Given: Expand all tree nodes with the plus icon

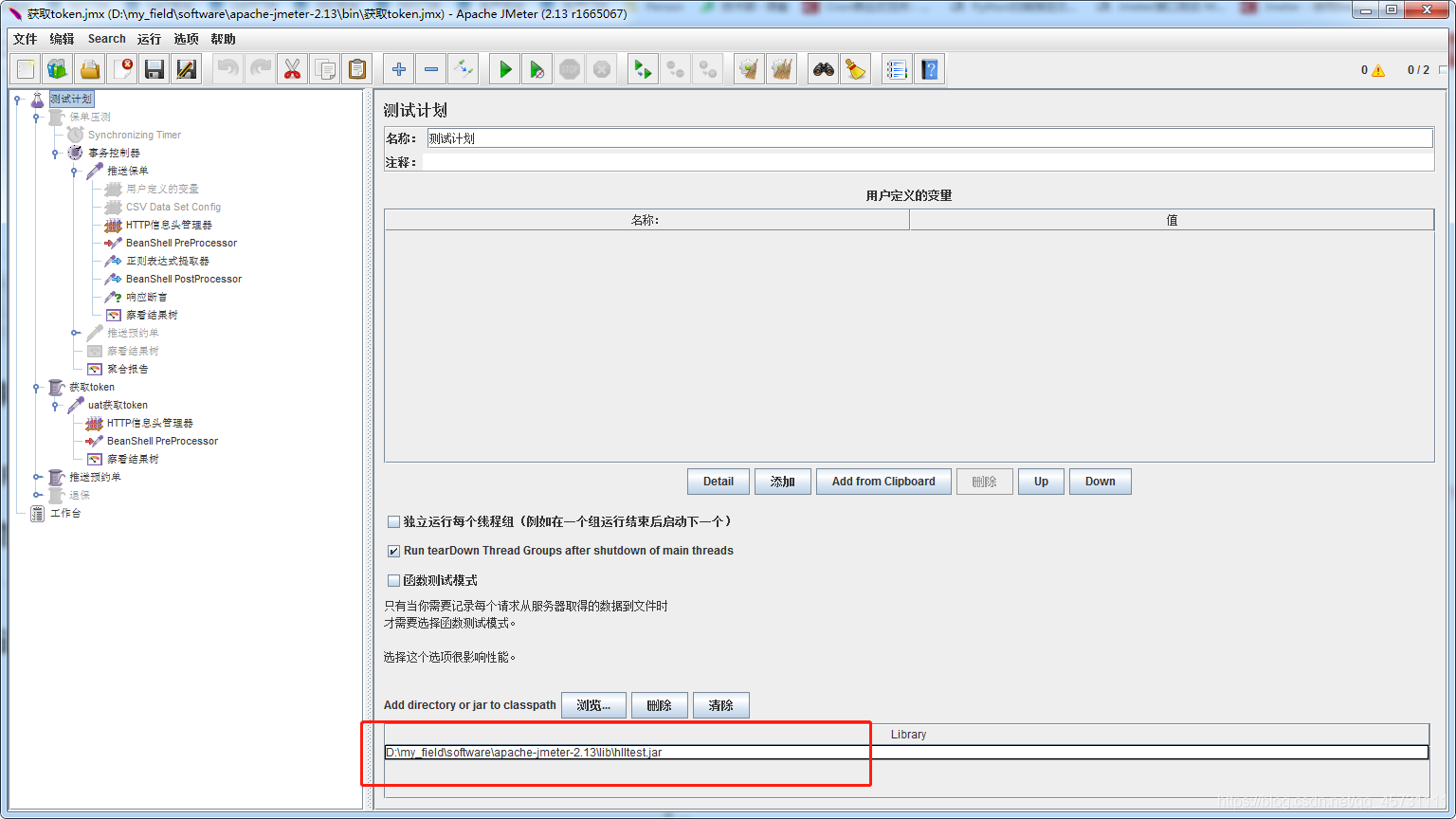Looking at the screenshot, I should [x=397, y=68].
